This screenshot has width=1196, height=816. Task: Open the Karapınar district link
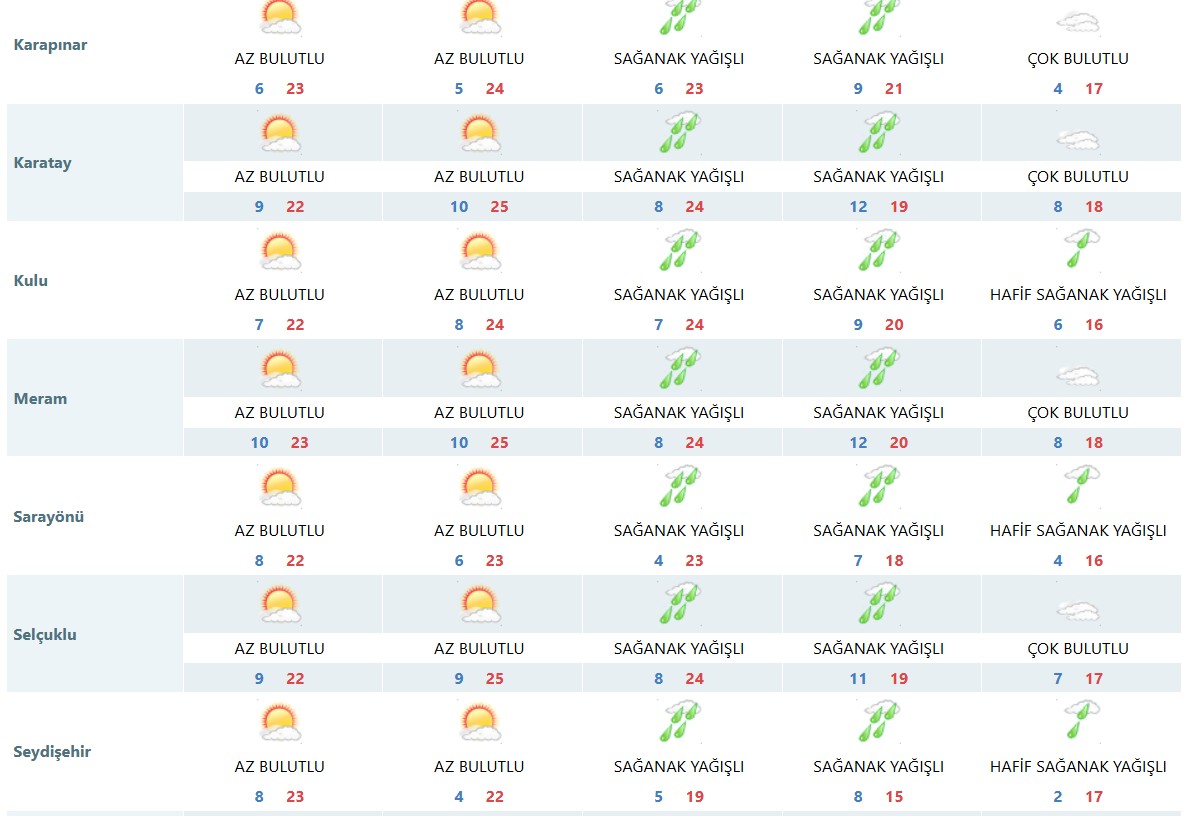tap(51, 45)
